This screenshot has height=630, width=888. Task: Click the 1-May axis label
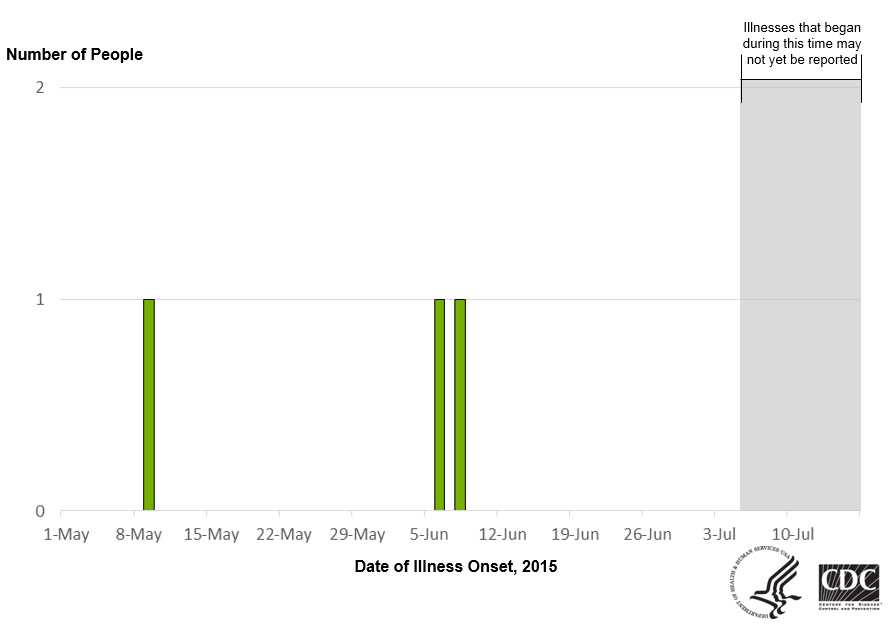click(x=67, y=534)
